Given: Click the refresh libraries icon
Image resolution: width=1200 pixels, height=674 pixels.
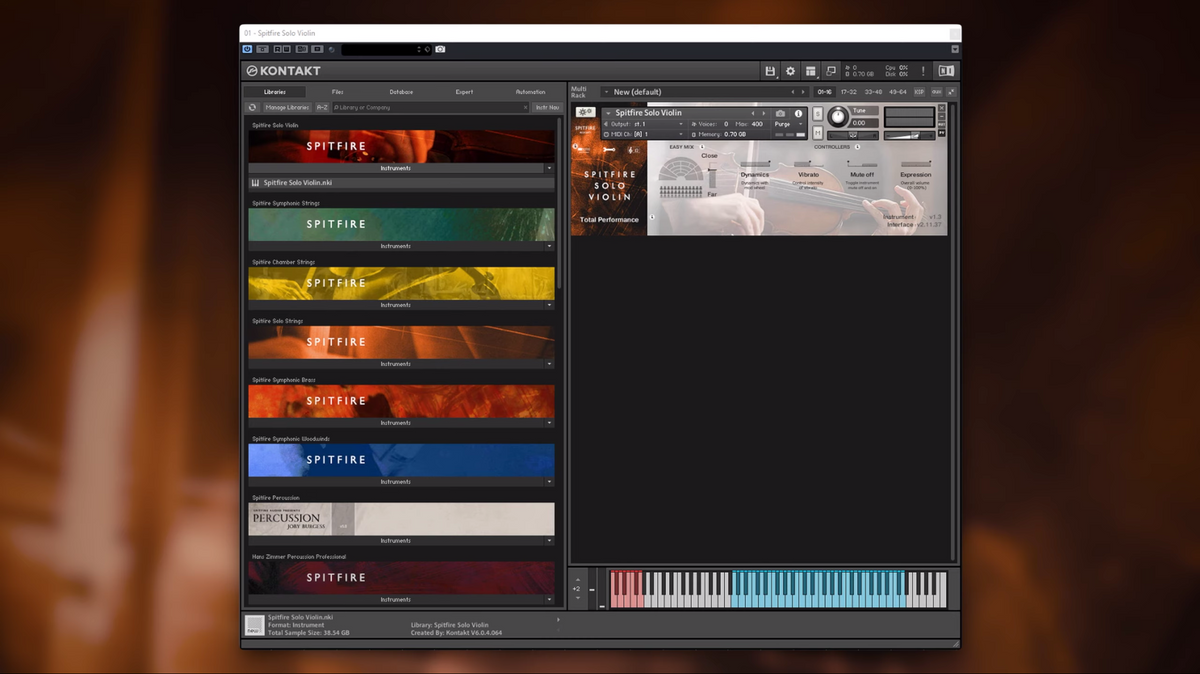Looking at the screenshot, I should coord(253,107).
